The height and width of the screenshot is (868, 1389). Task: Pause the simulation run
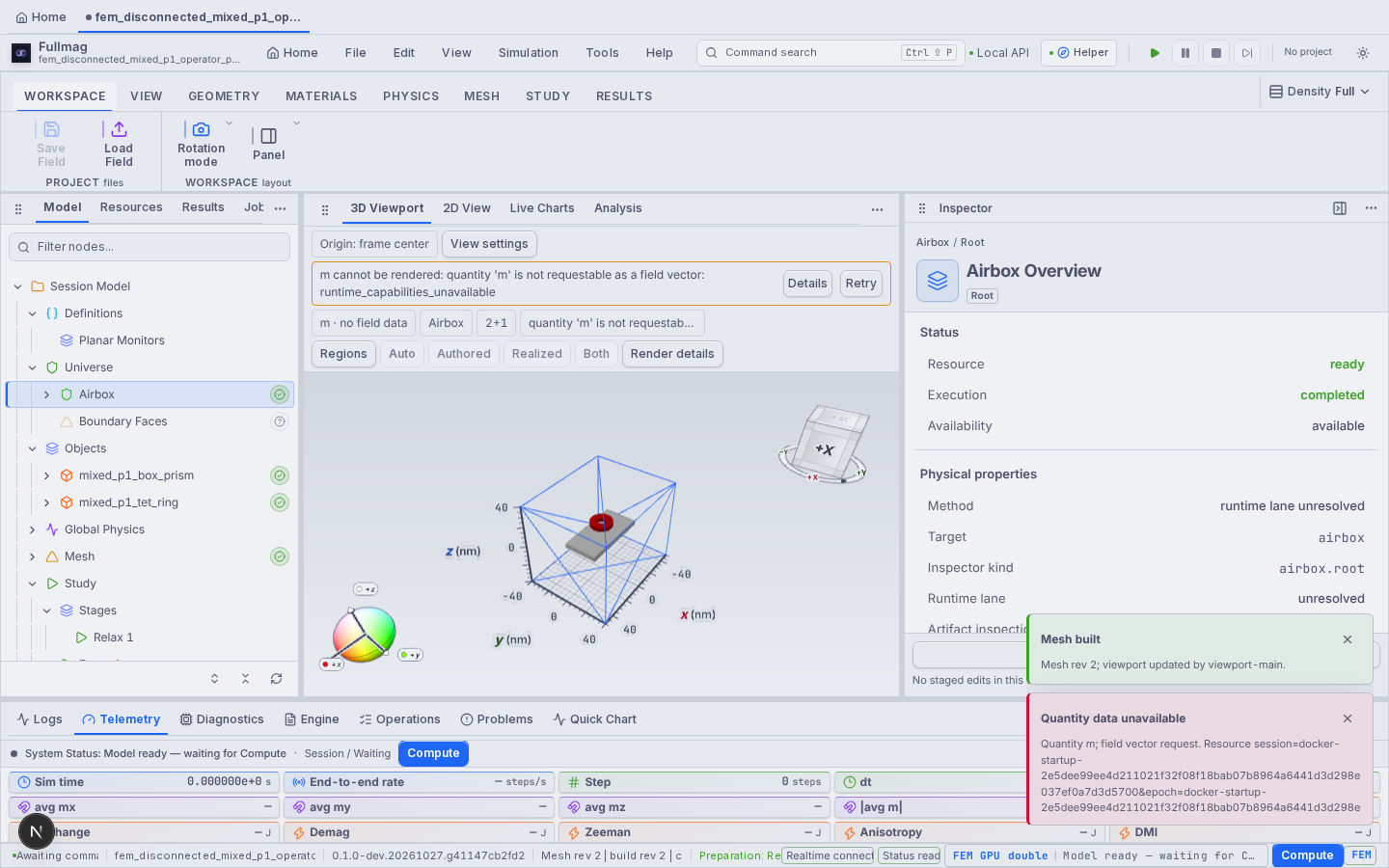click(x=1185, y=53)
